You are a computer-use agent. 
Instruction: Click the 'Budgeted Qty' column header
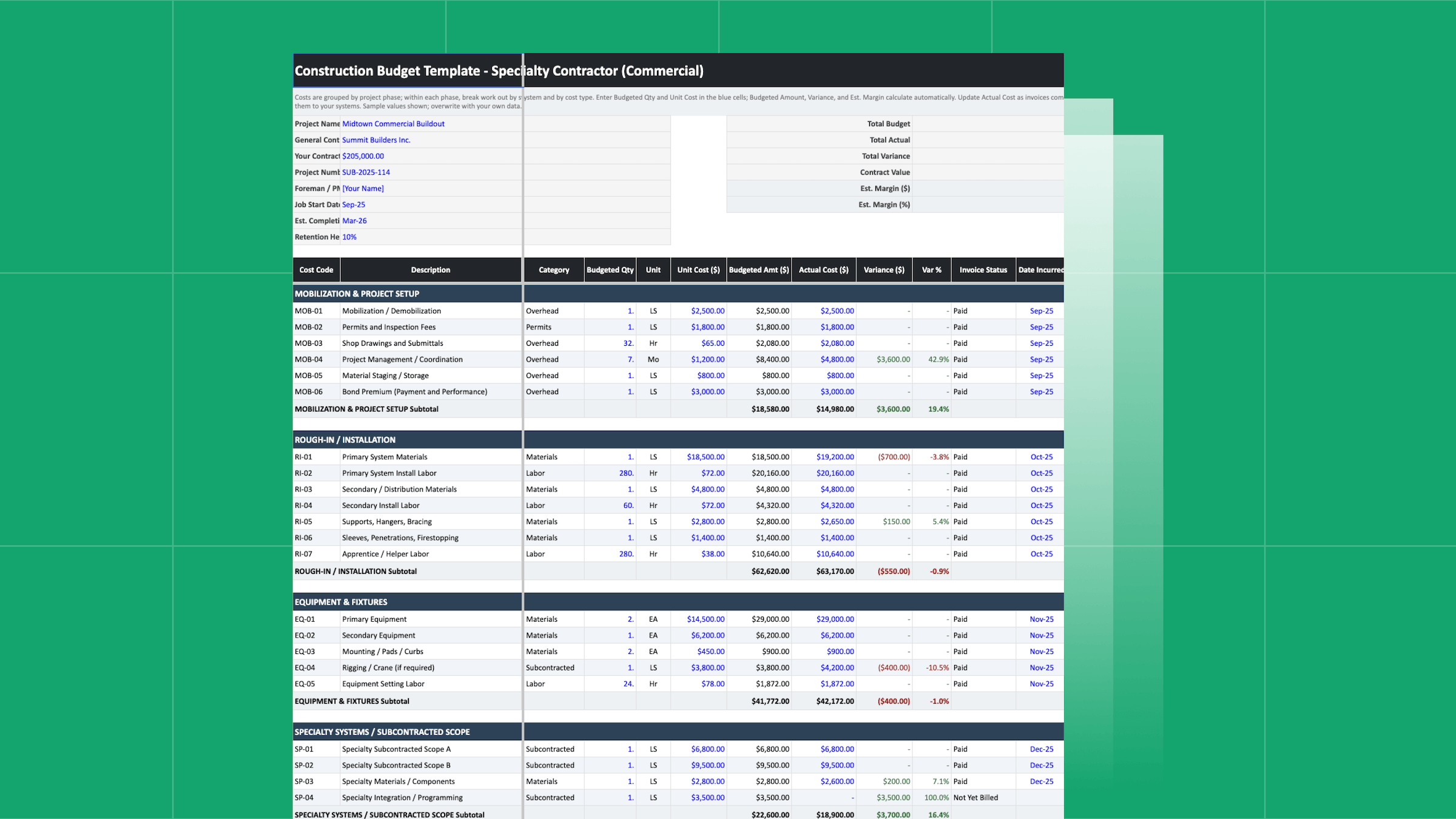(x=610, y=270)
